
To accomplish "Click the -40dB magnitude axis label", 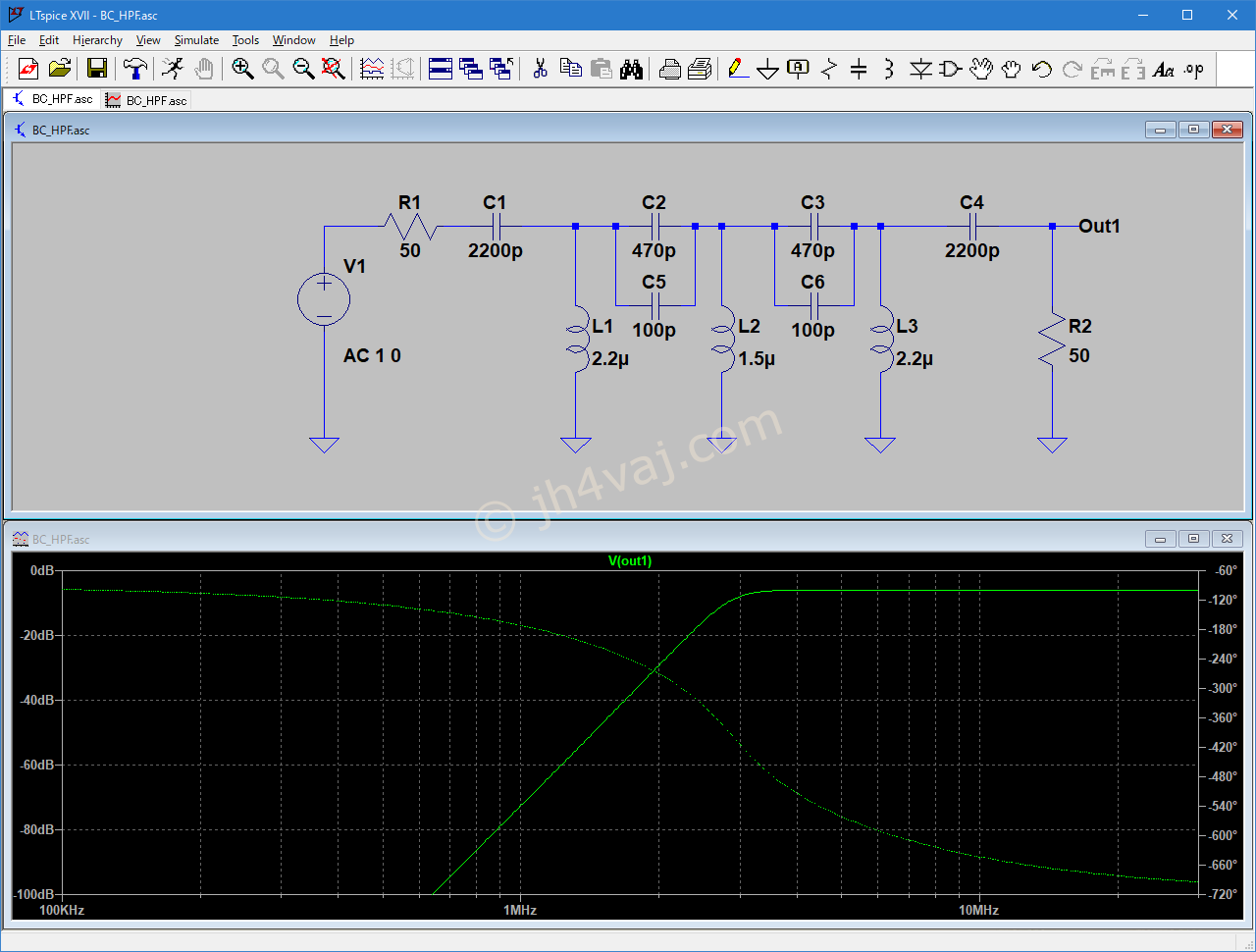I will click(37, 700).
